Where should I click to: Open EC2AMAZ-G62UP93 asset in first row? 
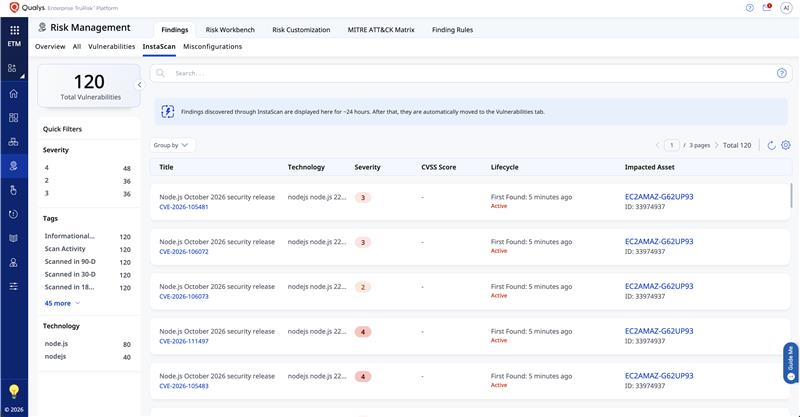tap(659, 197)
